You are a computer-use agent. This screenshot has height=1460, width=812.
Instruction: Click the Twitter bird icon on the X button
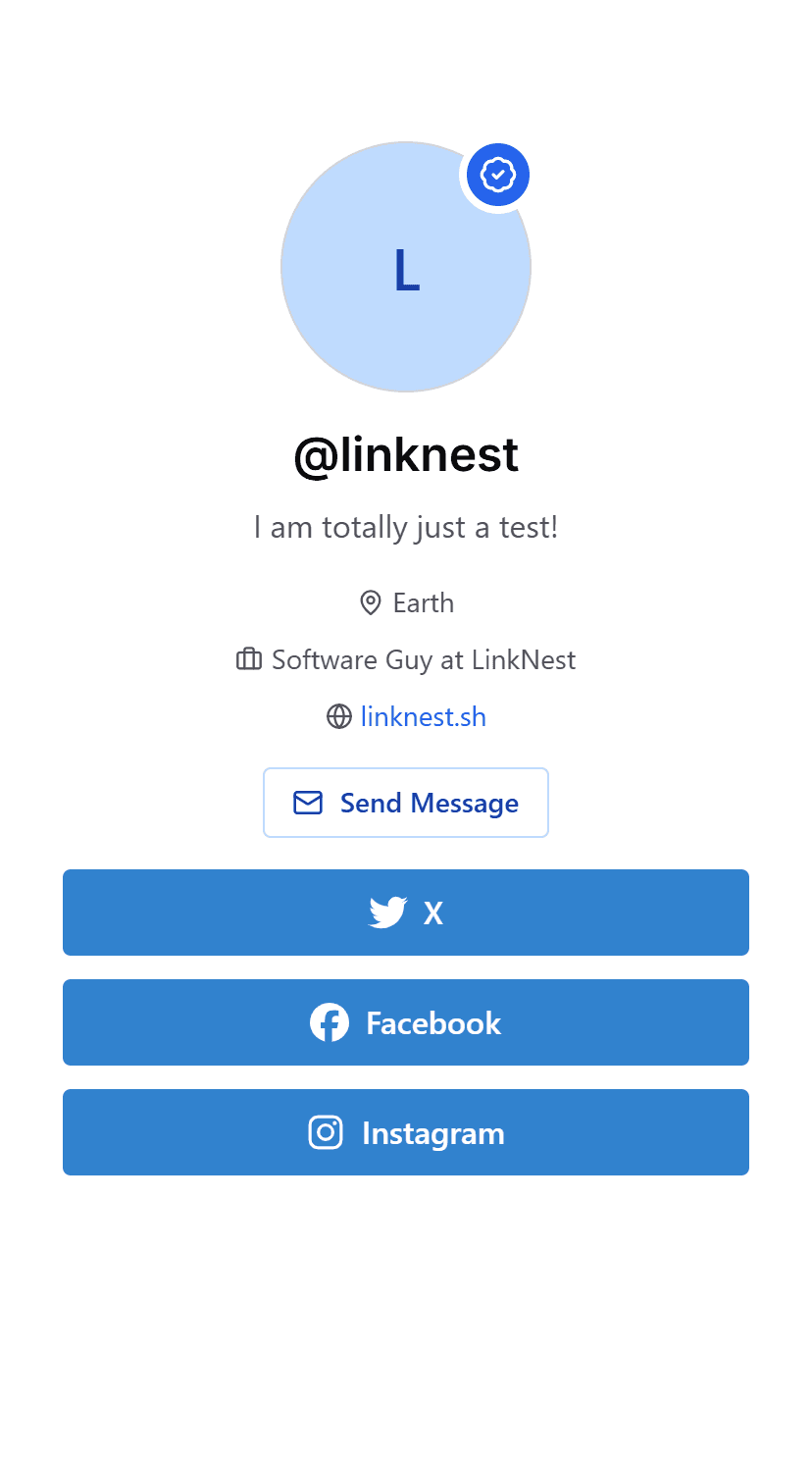point(387,912)
